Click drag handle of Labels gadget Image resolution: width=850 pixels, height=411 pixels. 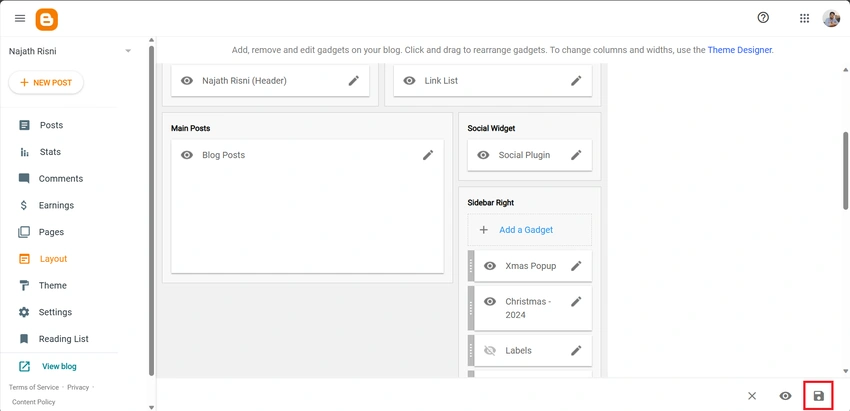471,350
